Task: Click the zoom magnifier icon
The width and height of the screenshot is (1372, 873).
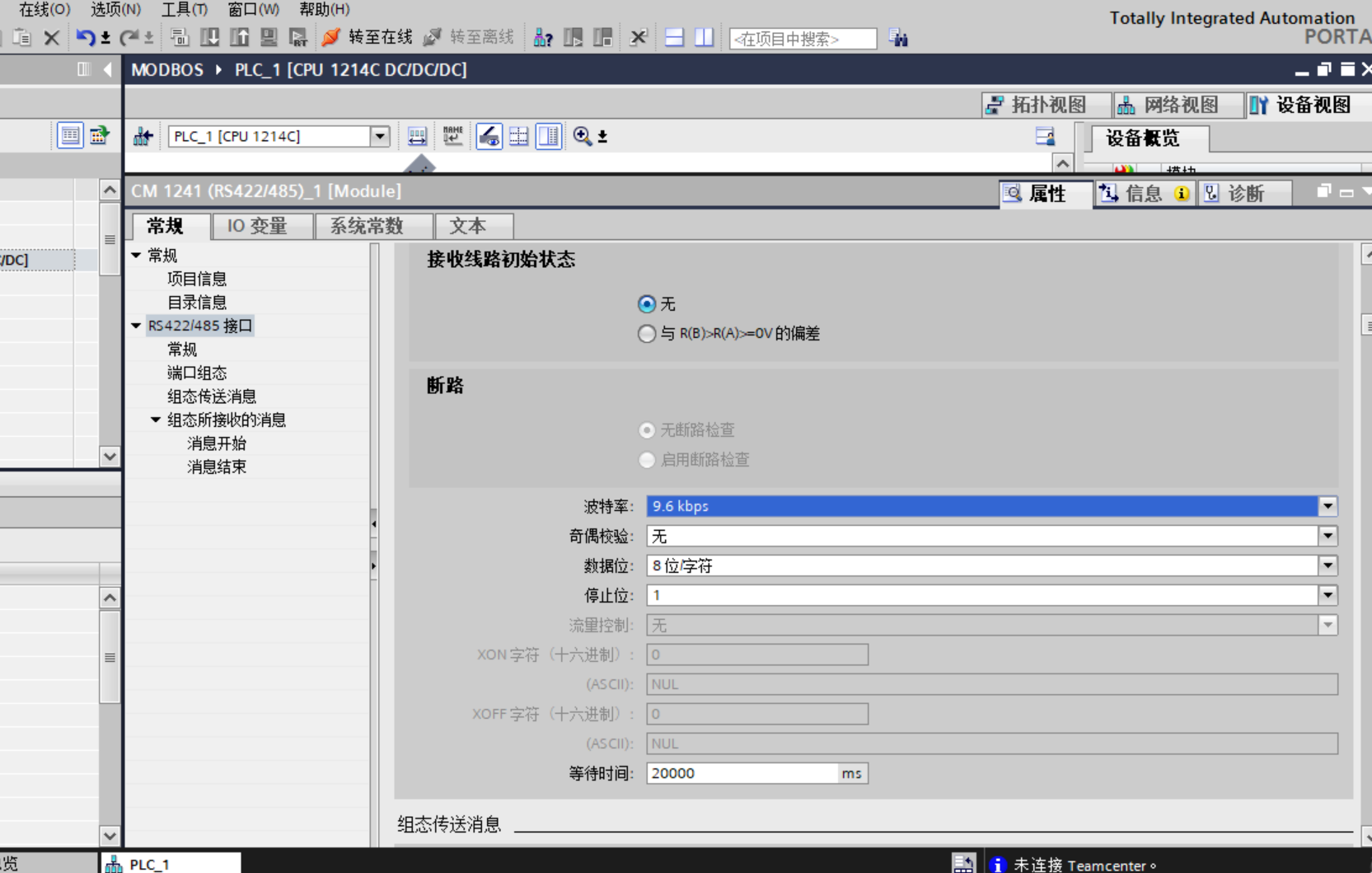Action: (582, 136)
